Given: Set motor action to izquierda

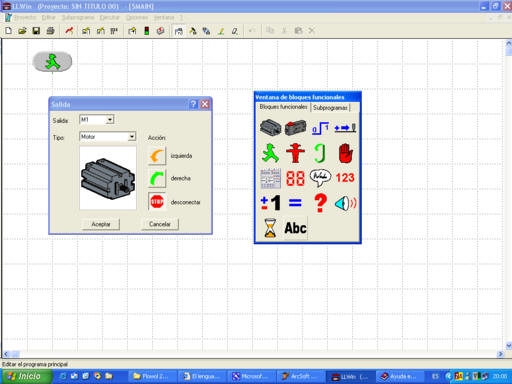Looking at the screenshot, I should click(157, 156).
